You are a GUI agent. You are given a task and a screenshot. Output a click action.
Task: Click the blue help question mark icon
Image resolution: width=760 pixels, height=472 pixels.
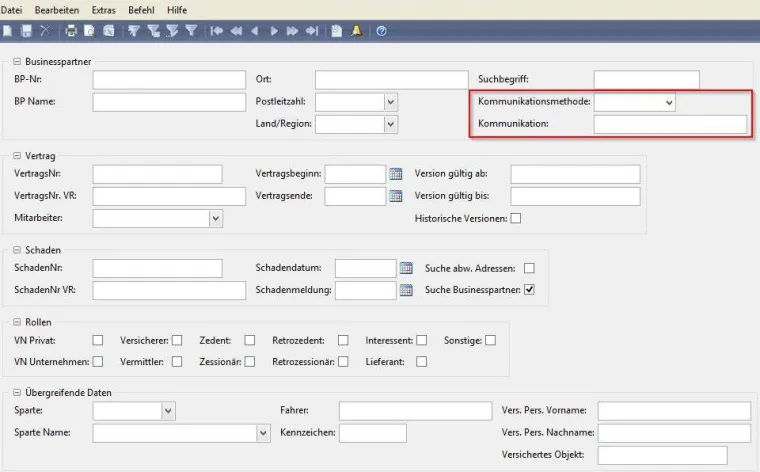381,31
